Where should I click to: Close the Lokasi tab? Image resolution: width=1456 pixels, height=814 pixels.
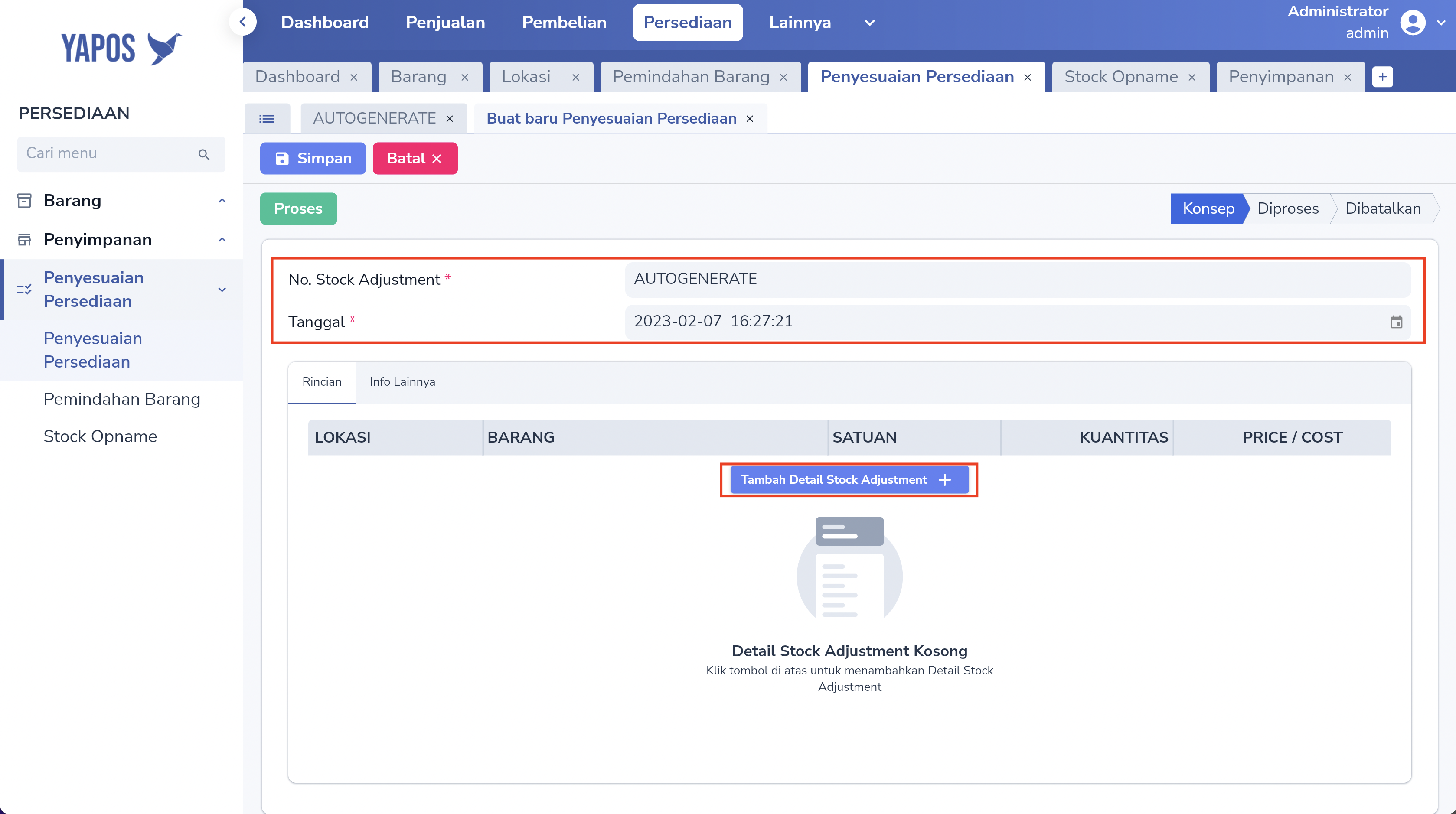tap(575, 78)
